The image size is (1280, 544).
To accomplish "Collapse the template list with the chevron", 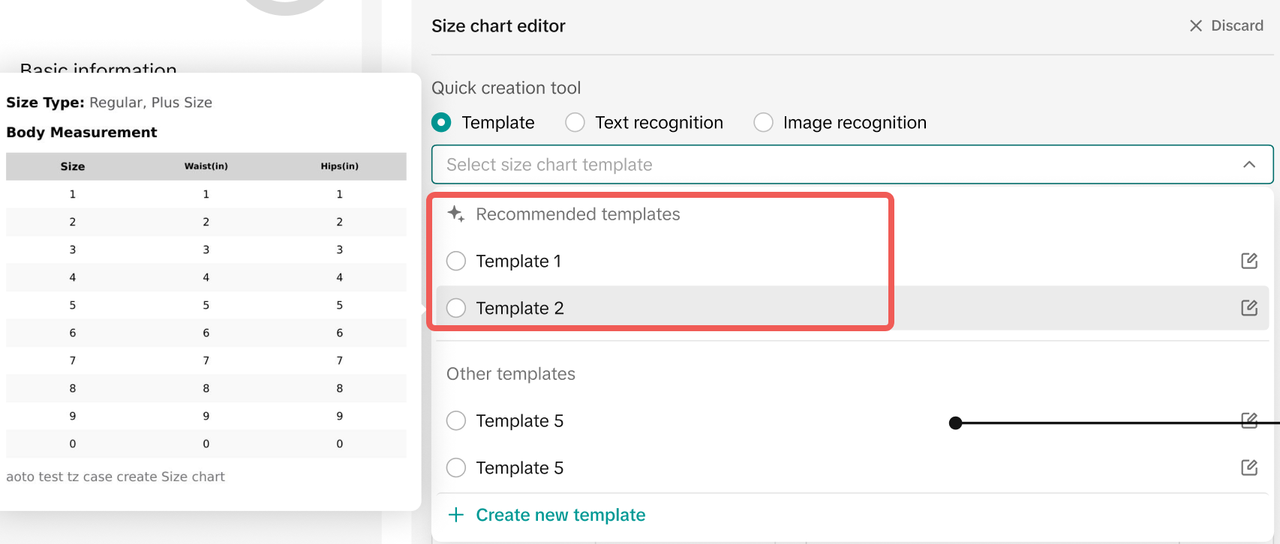I will (1249, 165).
